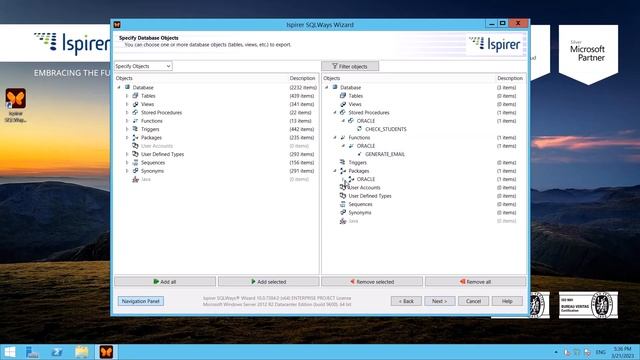Collapse Stored Procedures node in right tree
Screen dimensions: 640x360
click(335, 113)
